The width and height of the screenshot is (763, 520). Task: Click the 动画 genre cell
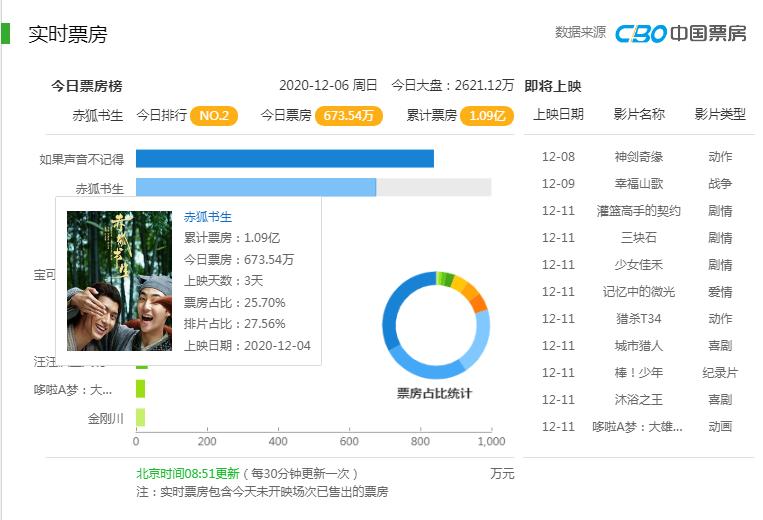pyautogui.click(x=720, y=427)
